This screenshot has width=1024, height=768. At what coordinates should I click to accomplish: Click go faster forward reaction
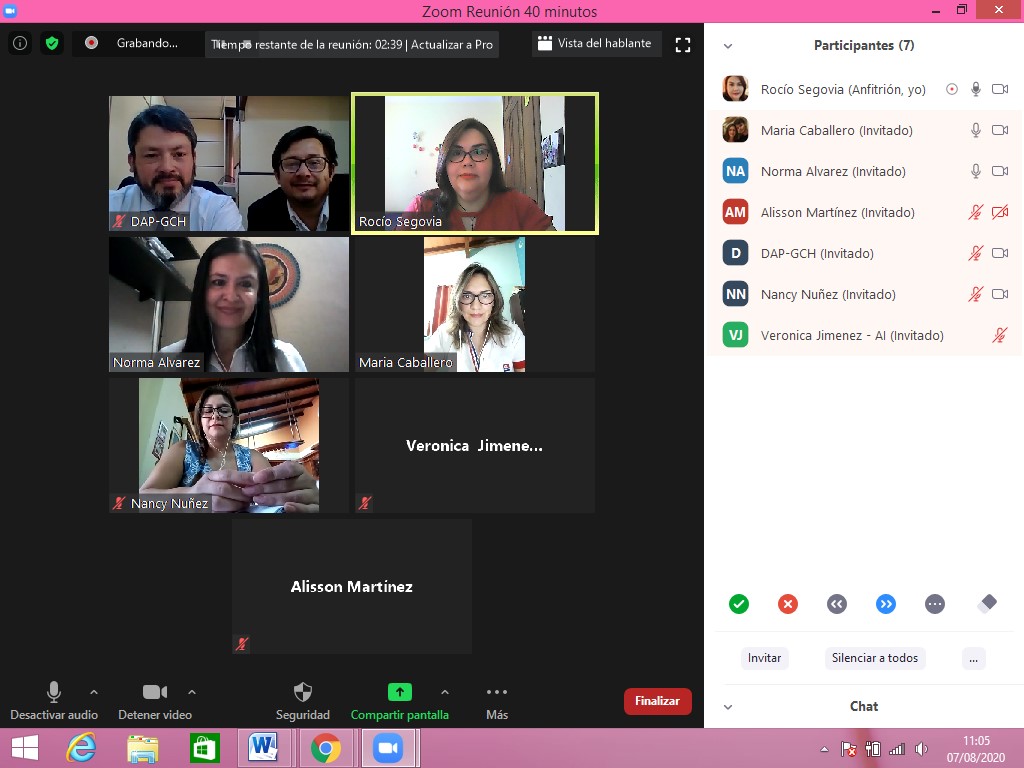point(886,603)
